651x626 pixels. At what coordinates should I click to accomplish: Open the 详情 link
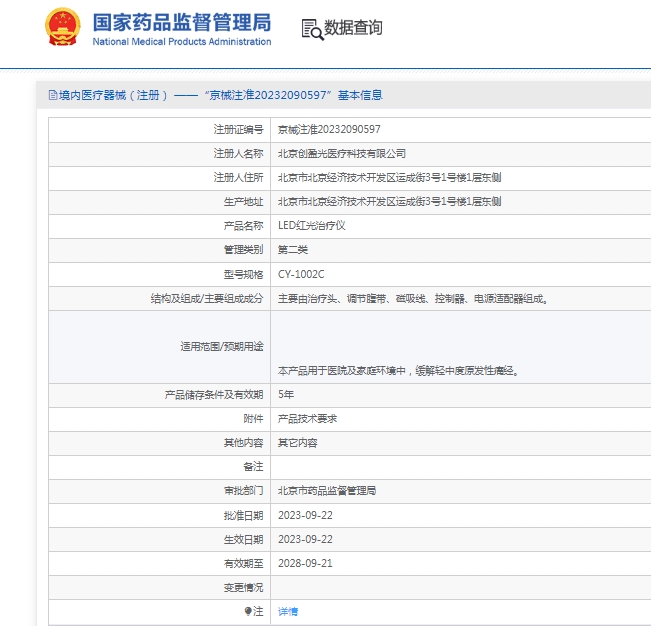(x=288, y=611)
